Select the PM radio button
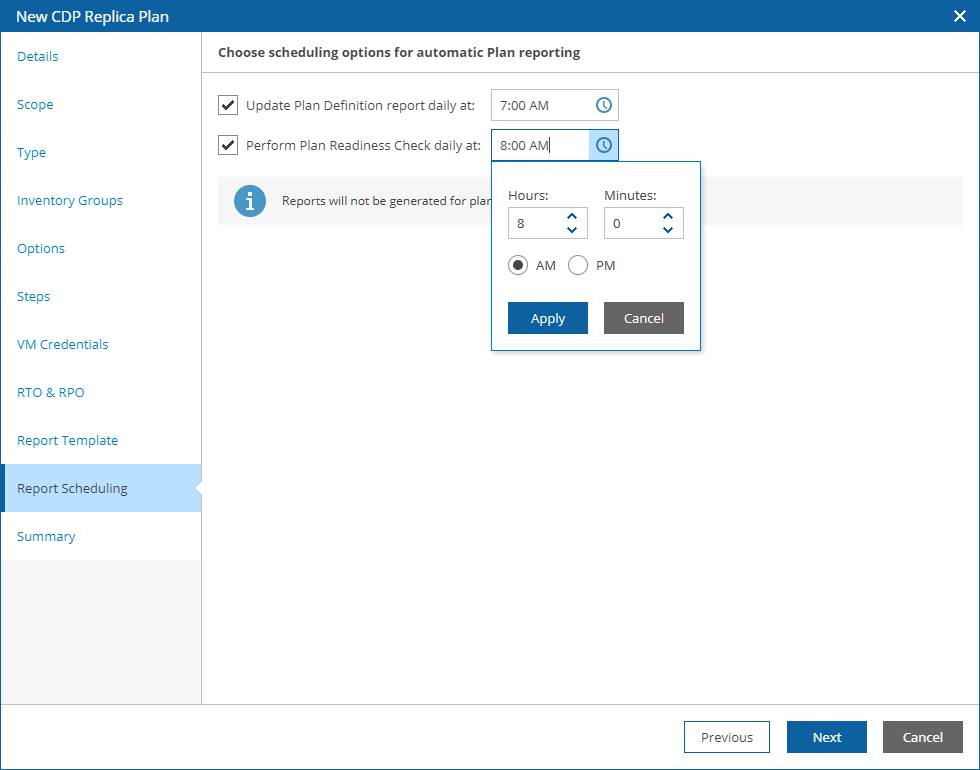980x770 pixels. (x=578, y=265)
